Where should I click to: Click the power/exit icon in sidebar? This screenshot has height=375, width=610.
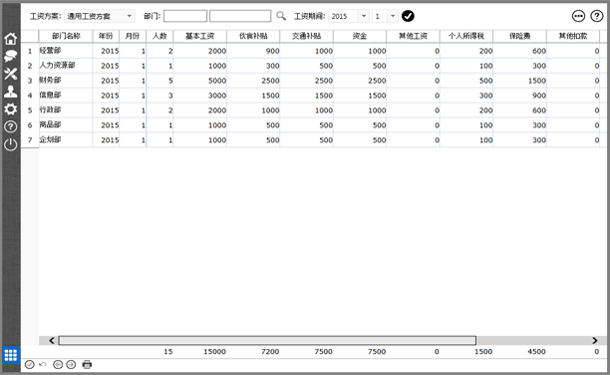(x=11, y=144)
